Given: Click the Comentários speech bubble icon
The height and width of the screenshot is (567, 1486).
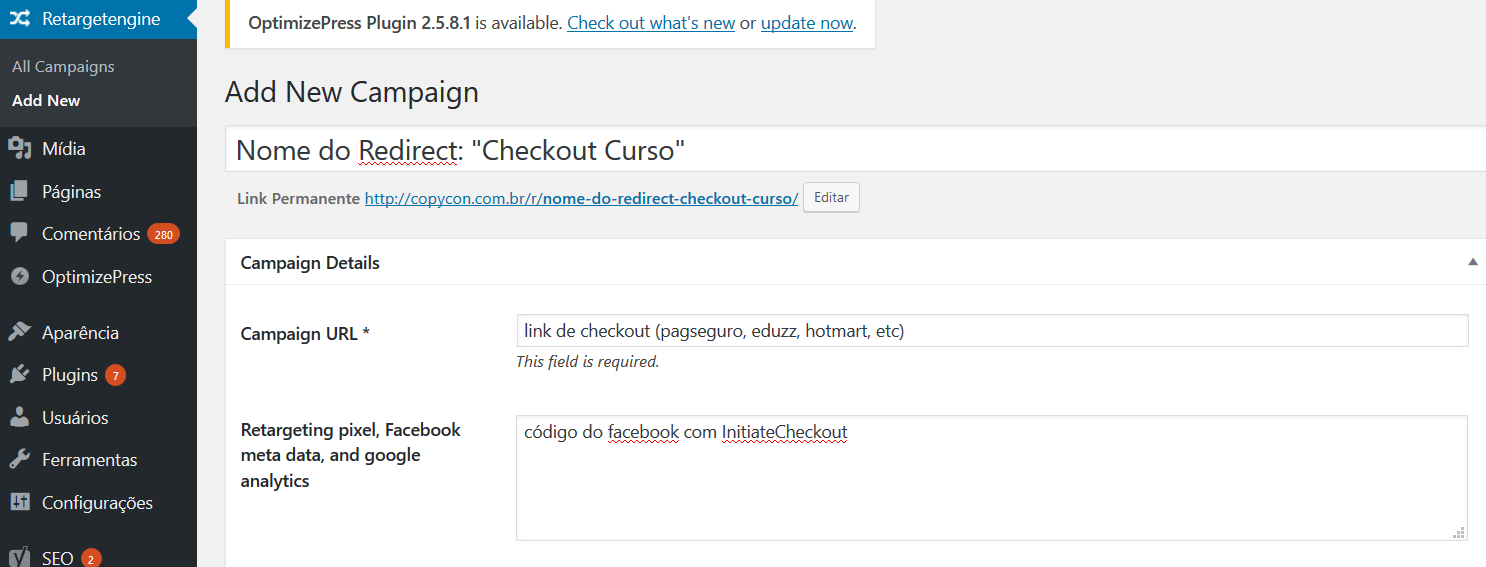Looking at the screenshot, I should 20,233.
